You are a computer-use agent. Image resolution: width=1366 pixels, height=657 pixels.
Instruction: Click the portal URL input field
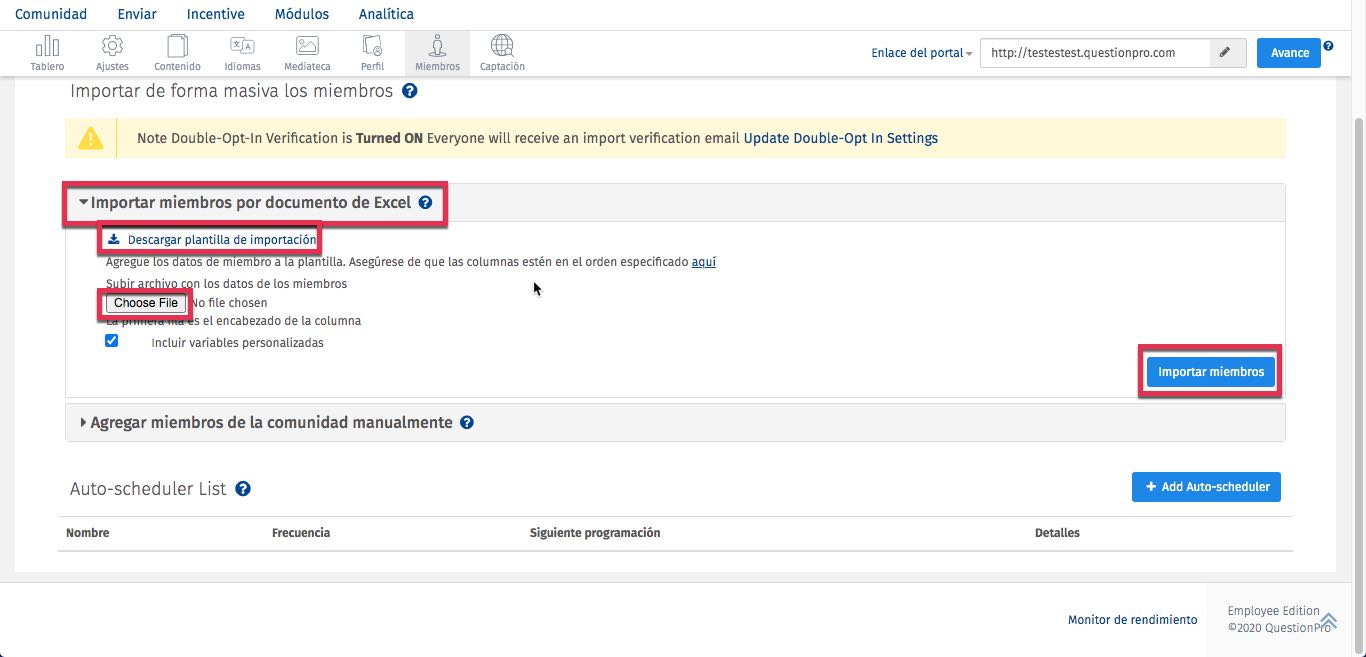[x=1095, y=53]
